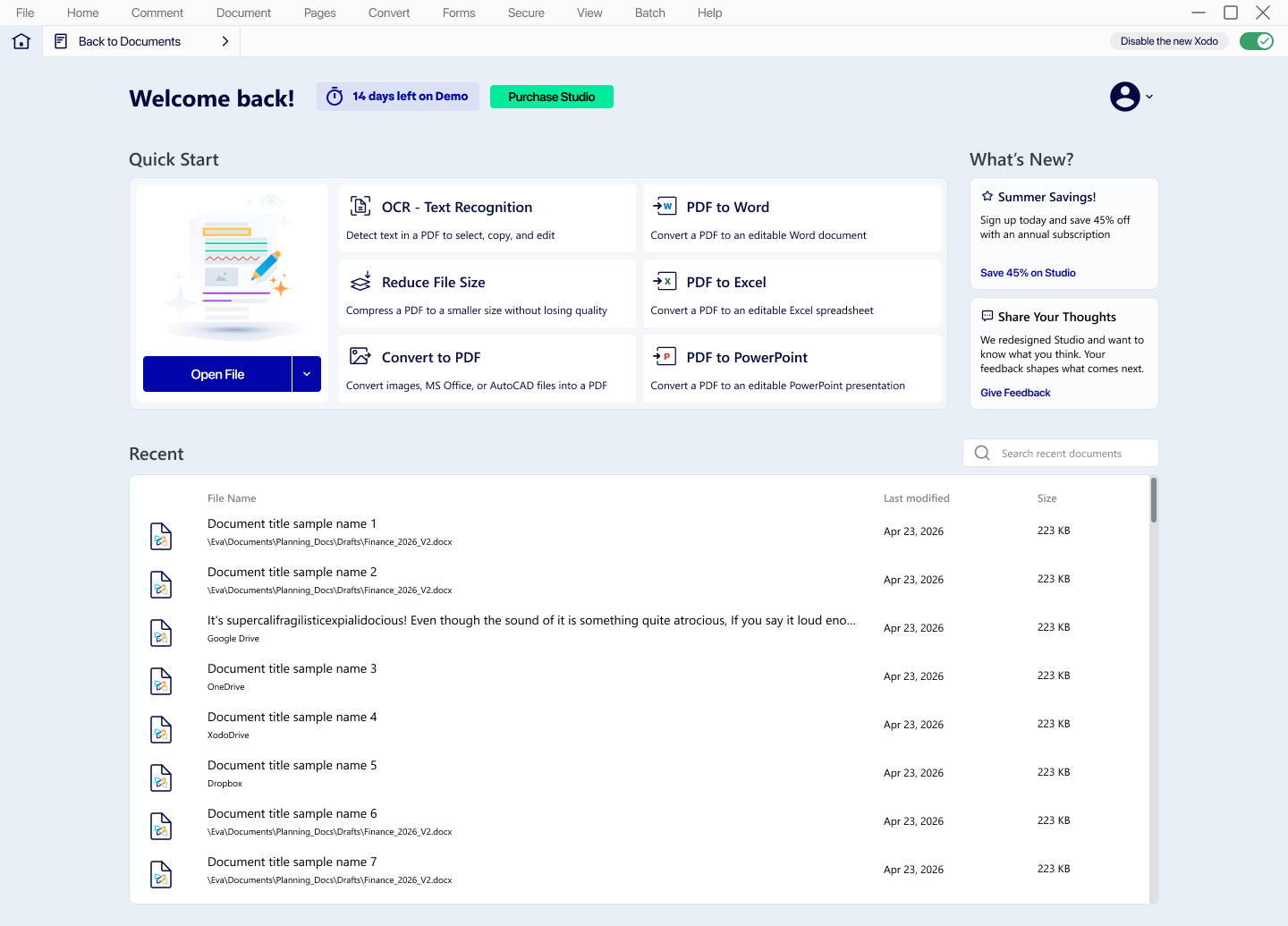Viewport: 1288px width, 926px height.
Task: Click file icon for Document title sample name 1
Action: click(x=161, y=536)
